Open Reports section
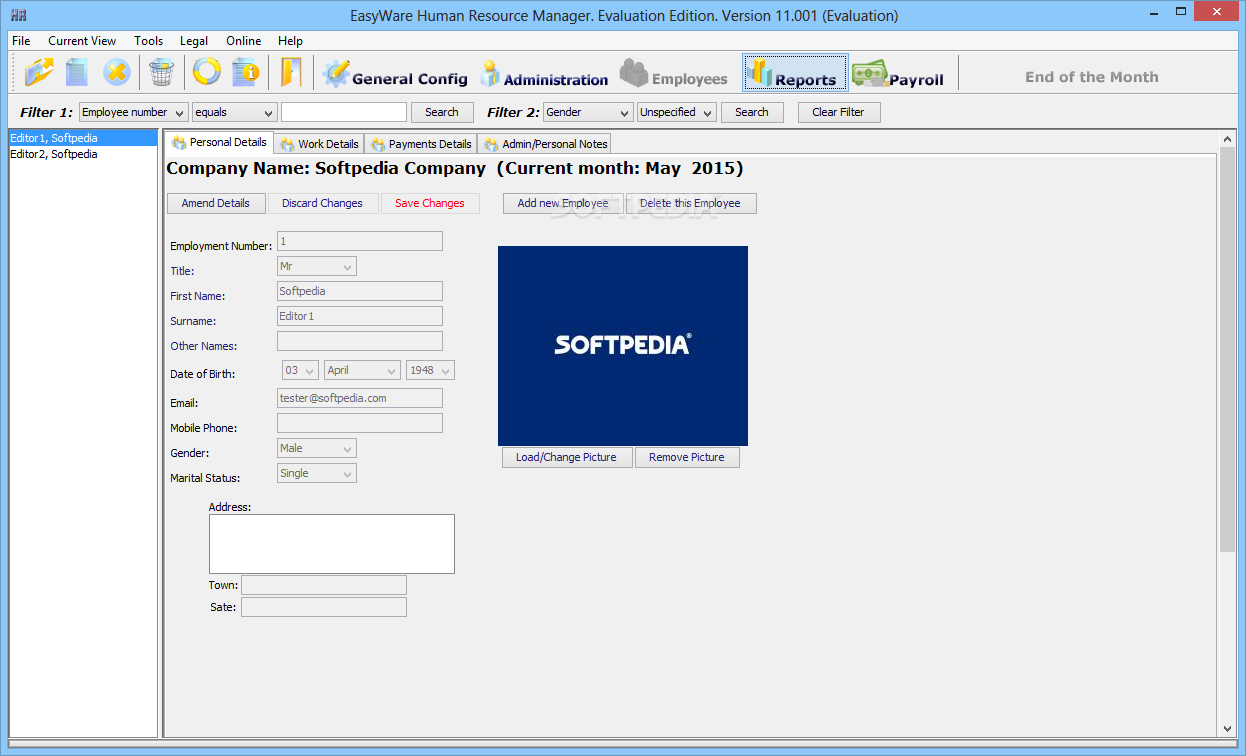The image size is (1246, 756). point(795,73)
